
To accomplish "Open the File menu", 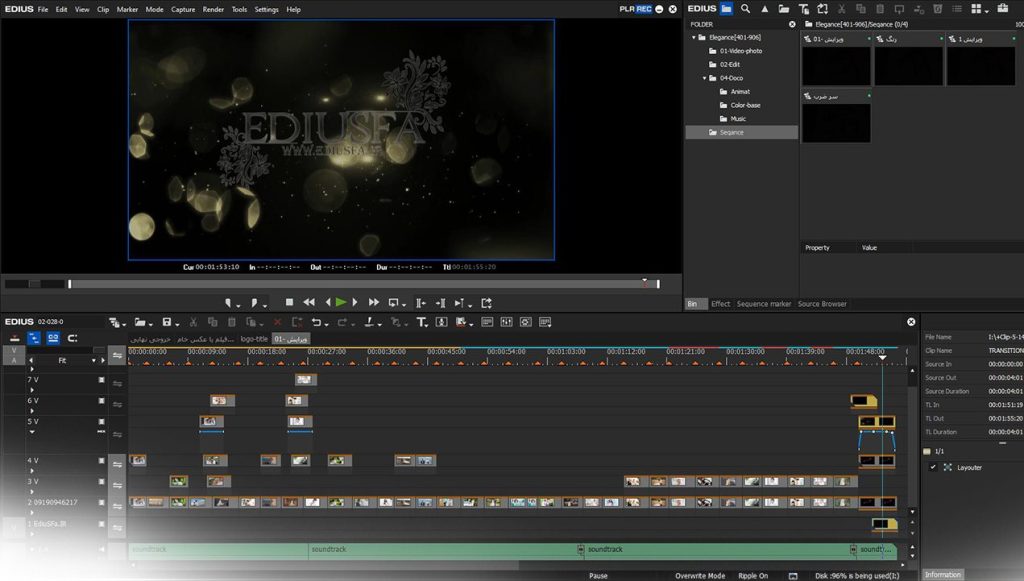I will (43, 9).
